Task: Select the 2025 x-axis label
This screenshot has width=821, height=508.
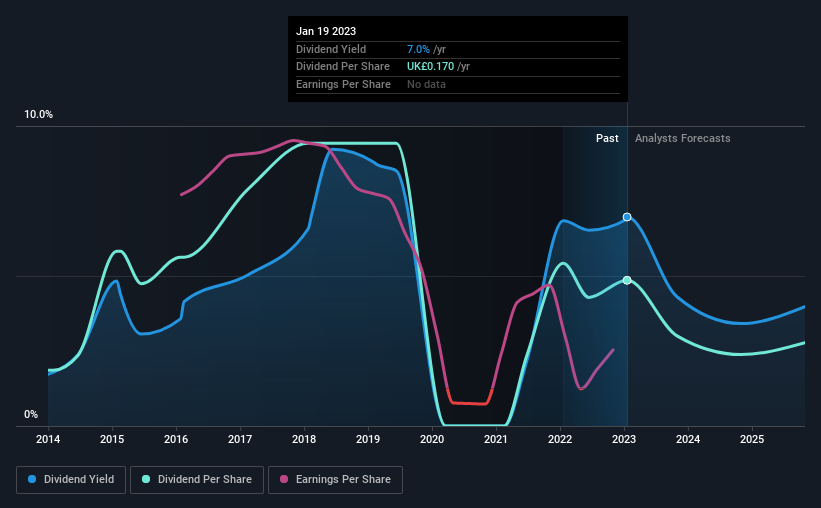Action: click(752, 439)
